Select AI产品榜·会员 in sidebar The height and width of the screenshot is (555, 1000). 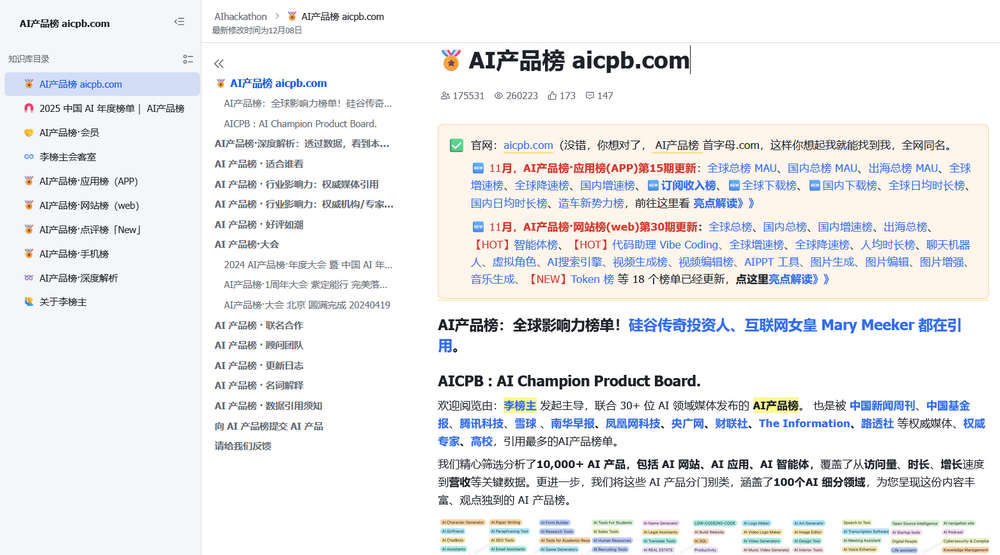click(102, 133)
